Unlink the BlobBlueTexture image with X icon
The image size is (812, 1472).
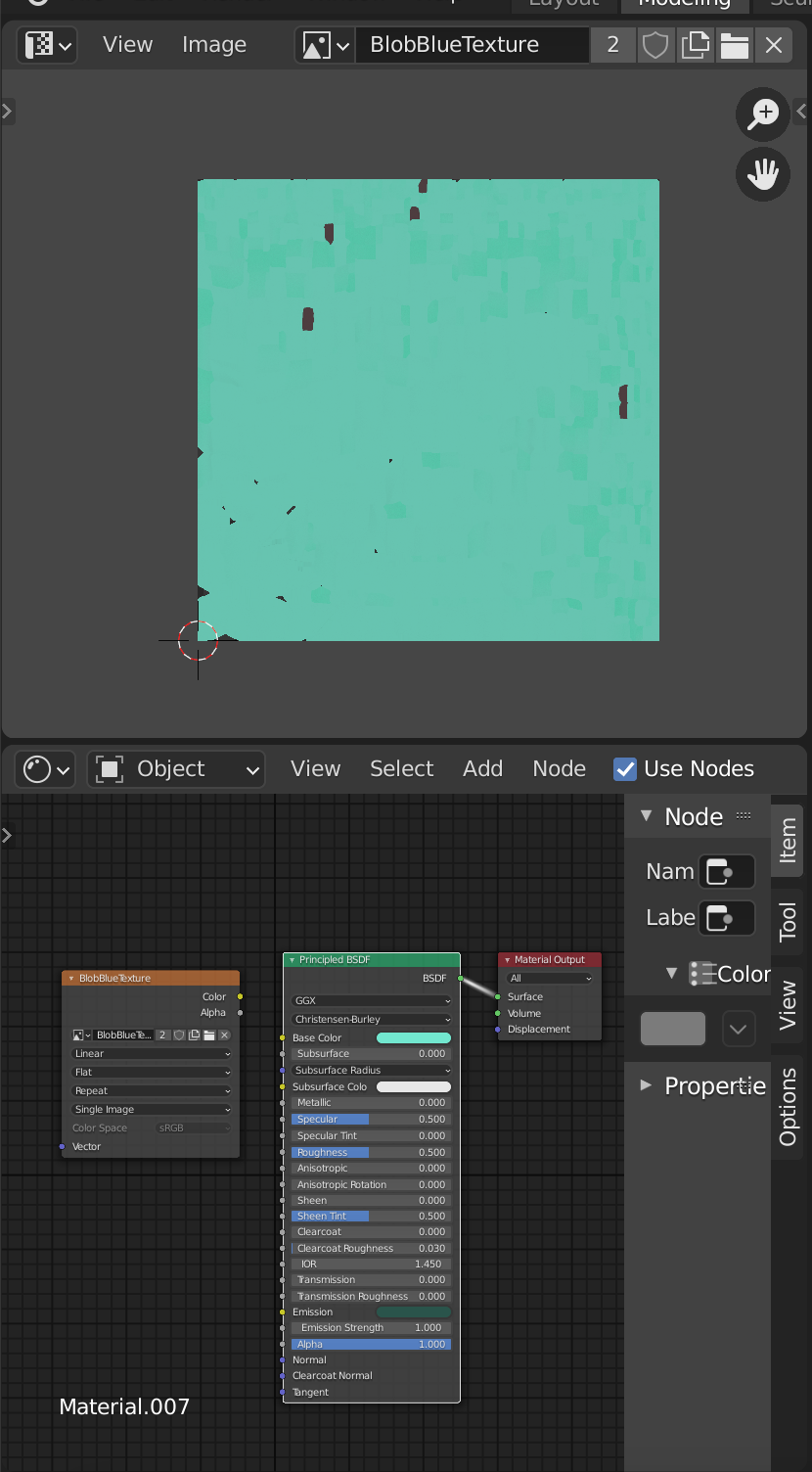click(774, 45)
